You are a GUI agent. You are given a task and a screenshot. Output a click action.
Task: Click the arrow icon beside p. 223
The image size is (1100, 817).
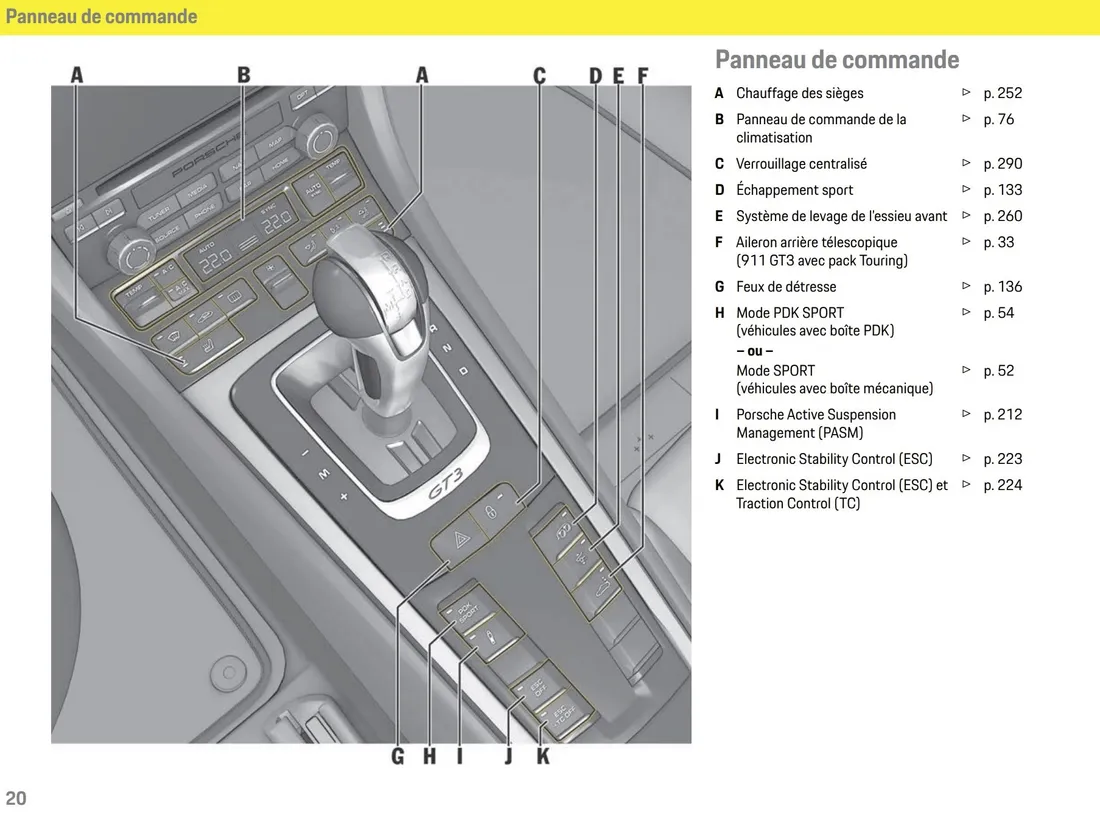coord(966,458)
